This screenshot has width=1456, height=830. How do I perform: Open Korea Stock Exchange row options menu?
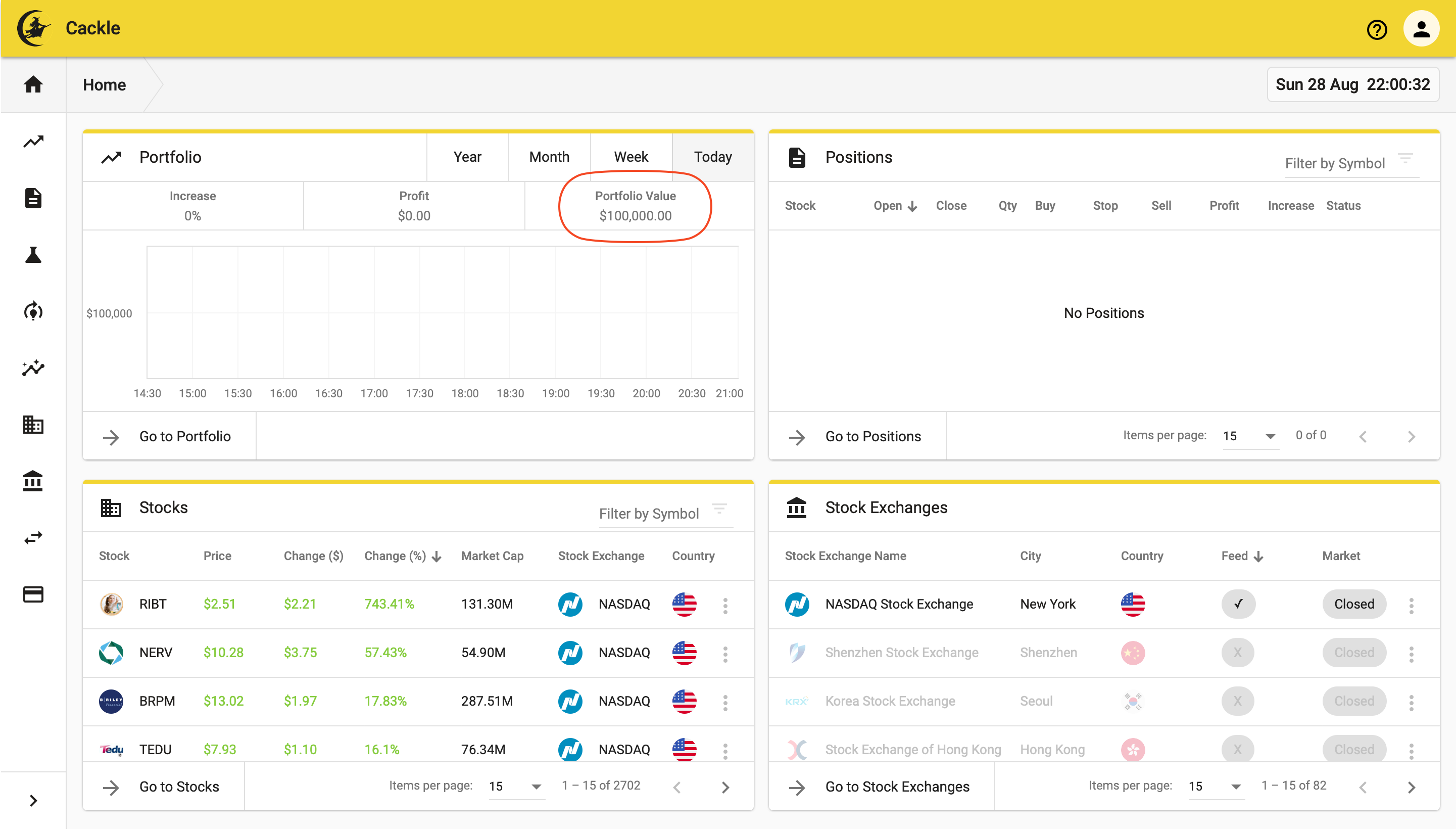click(1411, 702)
